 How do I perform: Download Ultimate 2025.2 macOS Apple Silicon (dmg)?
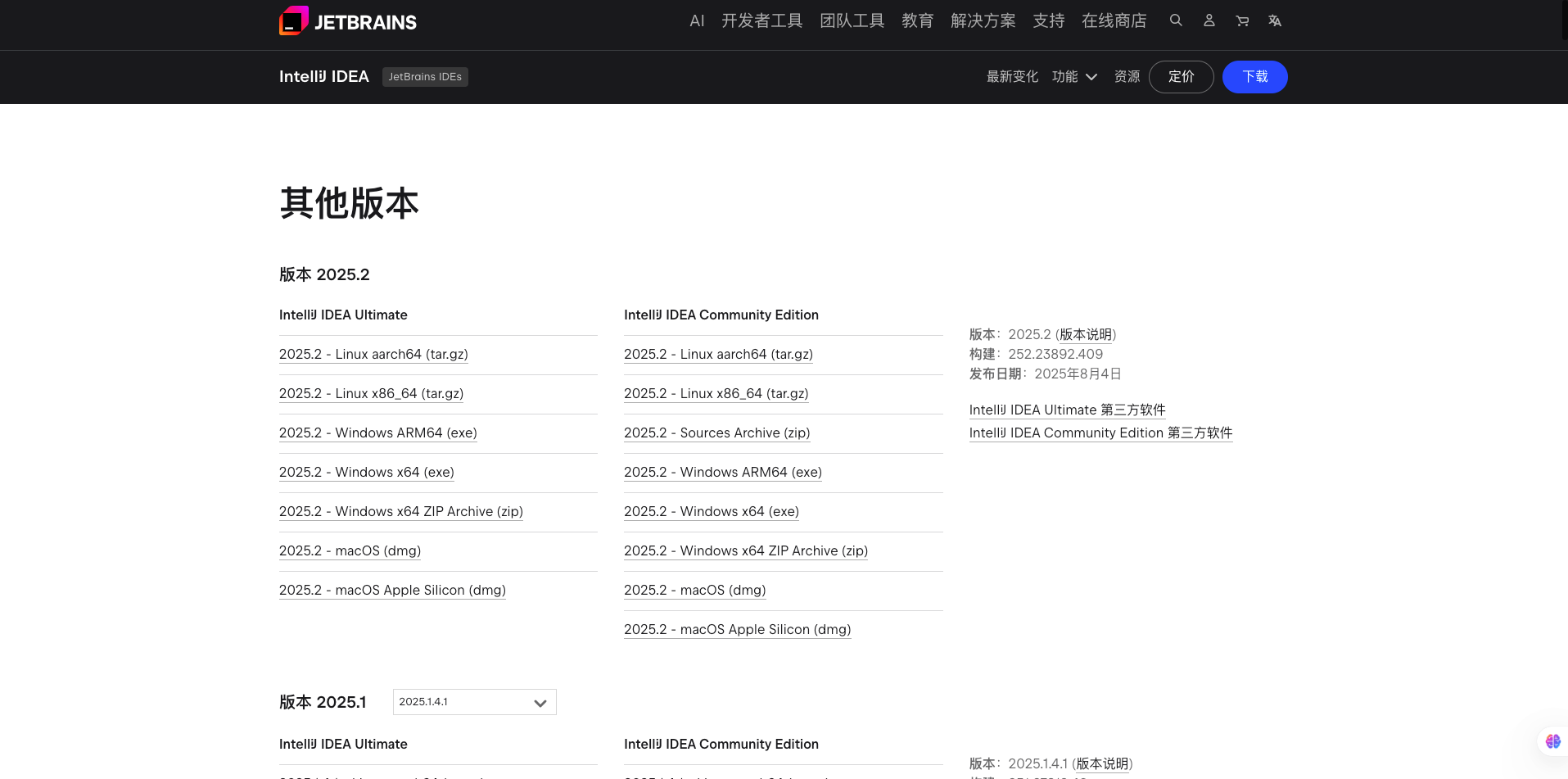click(392, 590)
